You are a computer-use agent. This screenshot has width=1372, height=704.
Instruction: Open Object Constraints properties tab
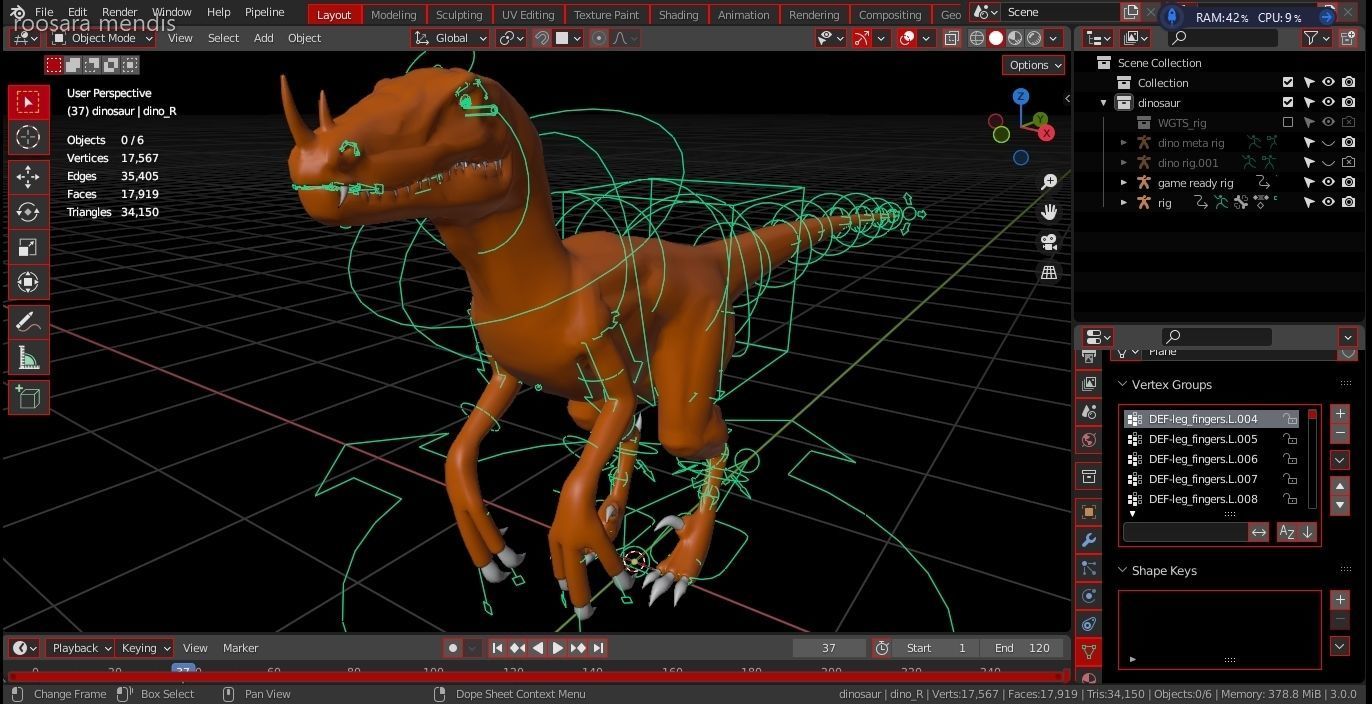[x=1089, y=624]
